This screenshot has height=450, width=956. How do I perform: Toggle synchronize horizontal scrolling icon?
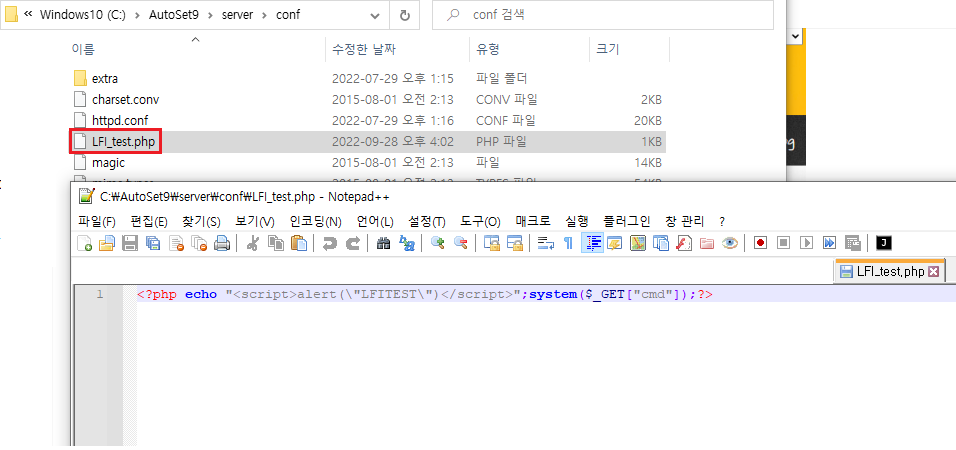tap(515, 243)
